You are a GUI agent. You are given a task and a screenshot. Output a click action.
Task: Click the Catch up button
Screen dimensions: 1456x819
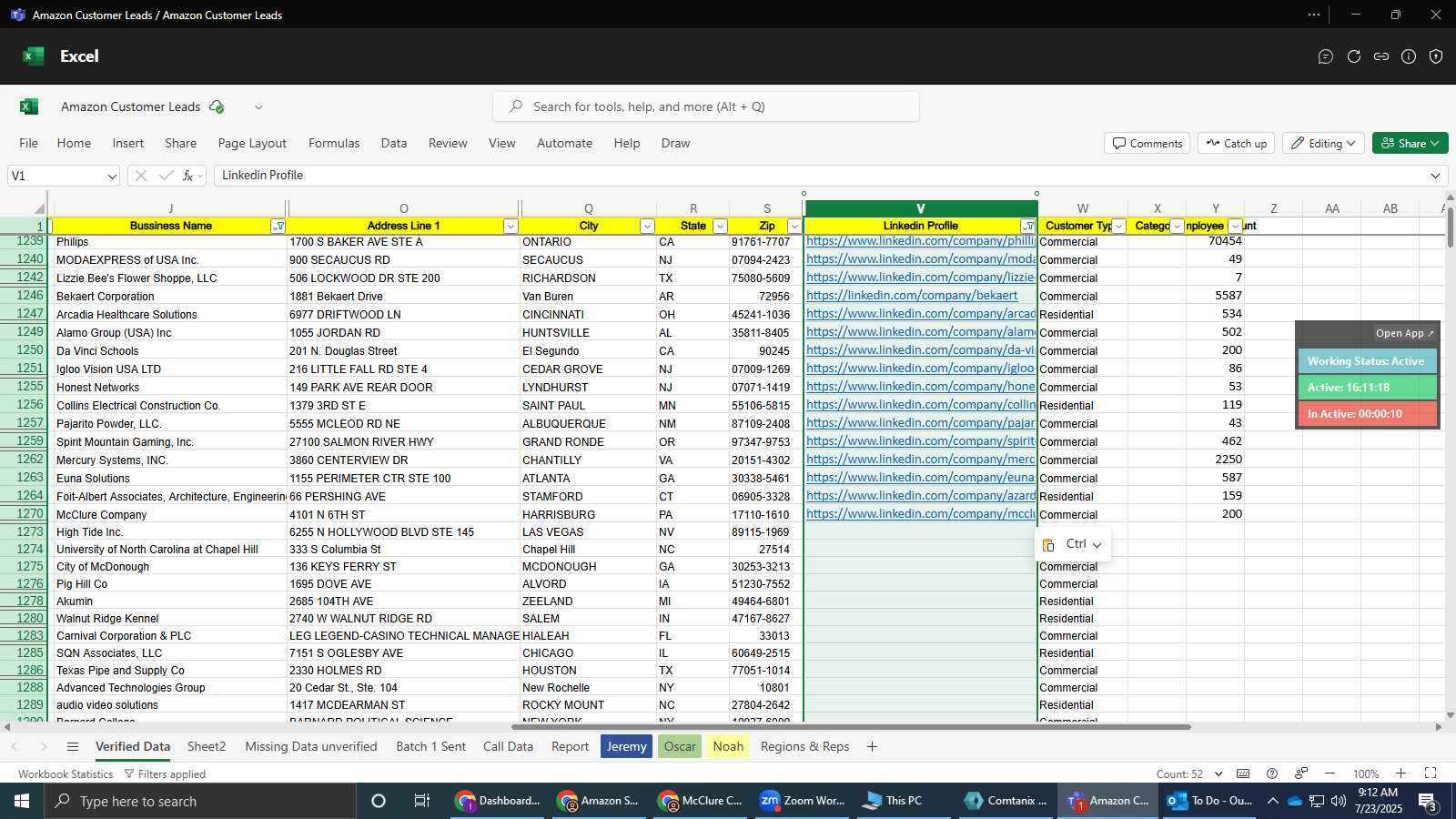[x=1236, y=143]
